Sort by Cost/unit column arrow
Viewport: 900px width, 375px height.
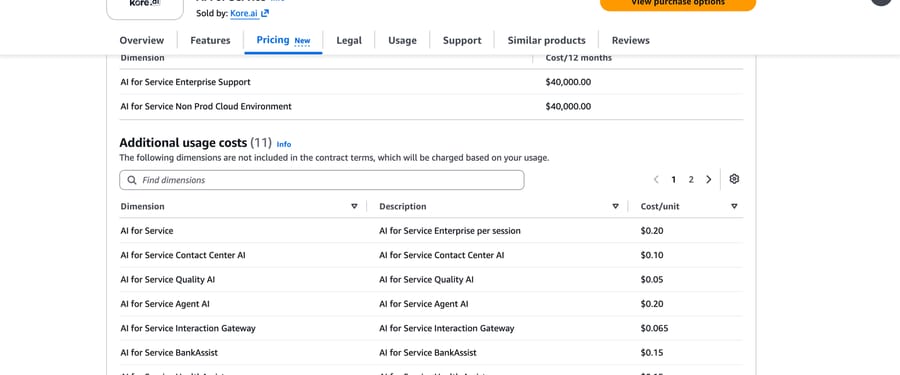click(x=734, y=206)
